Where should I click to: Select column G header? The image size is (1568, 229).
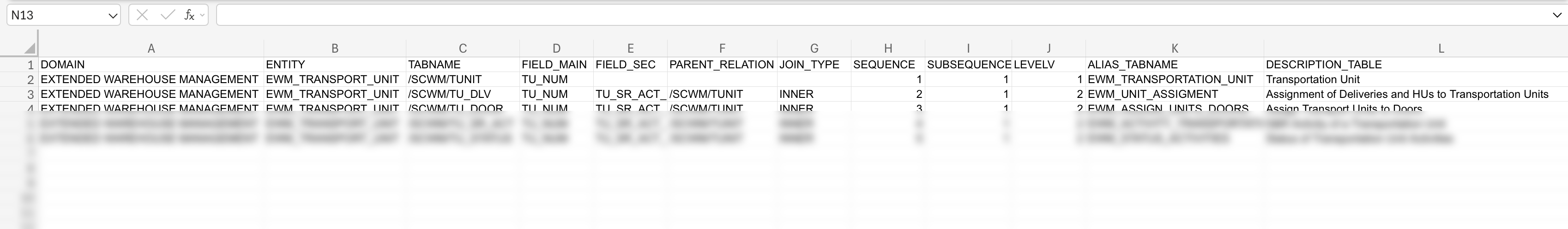(814, 49)
